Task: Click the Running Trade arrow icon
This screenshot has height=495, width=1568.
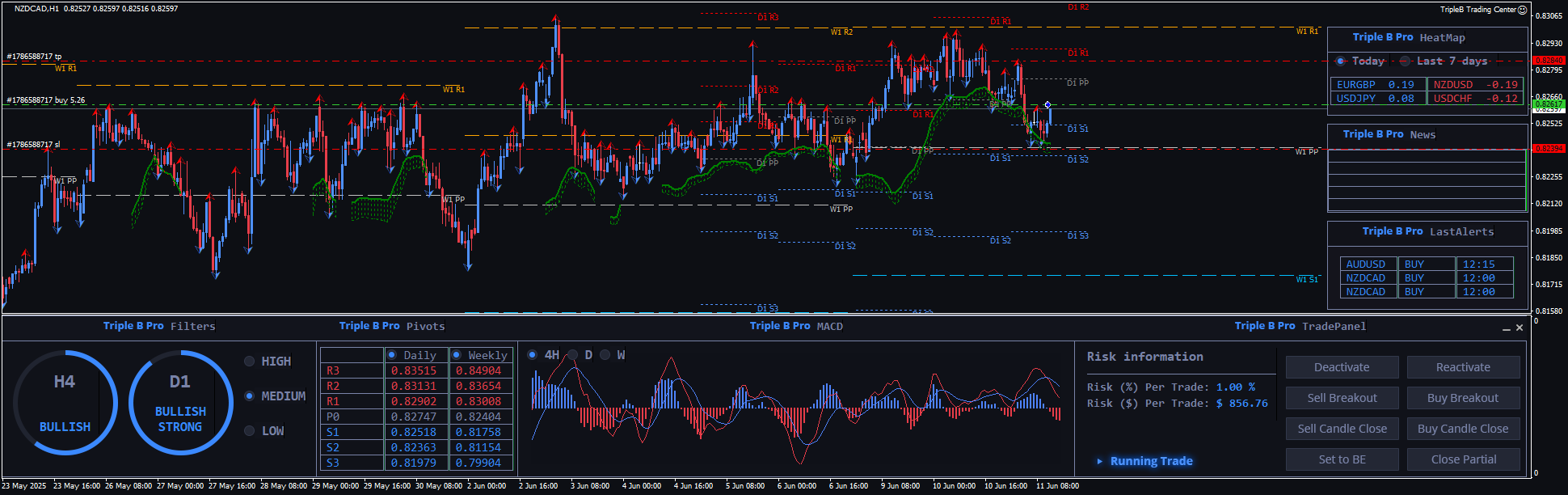Action: 1099,461
